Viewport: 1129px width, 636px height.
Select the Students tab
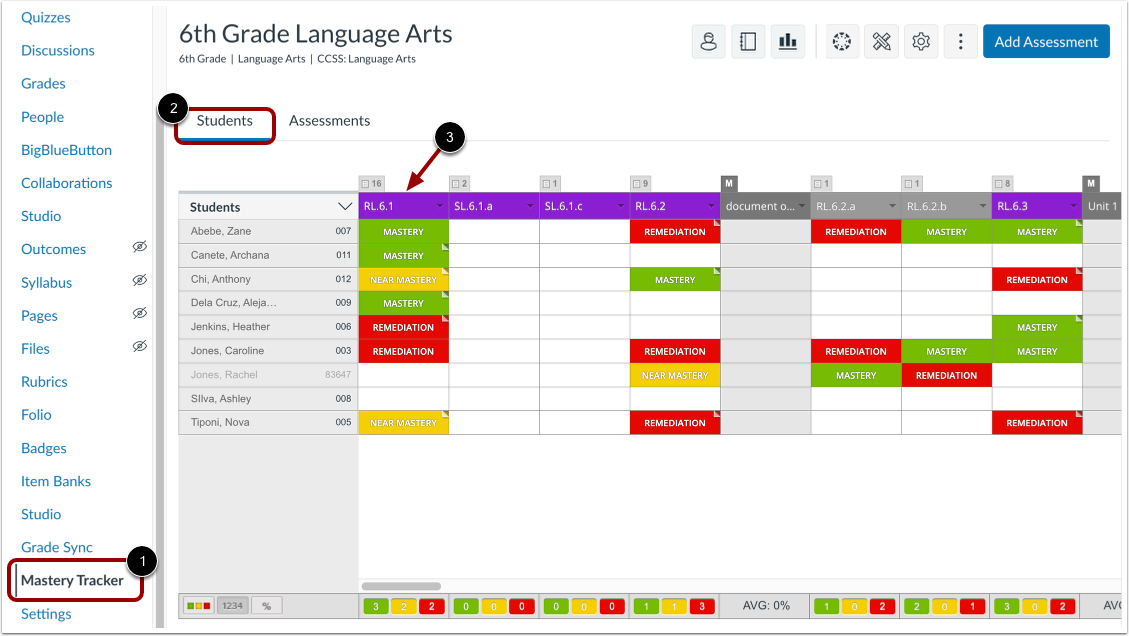tap(224, 120)
